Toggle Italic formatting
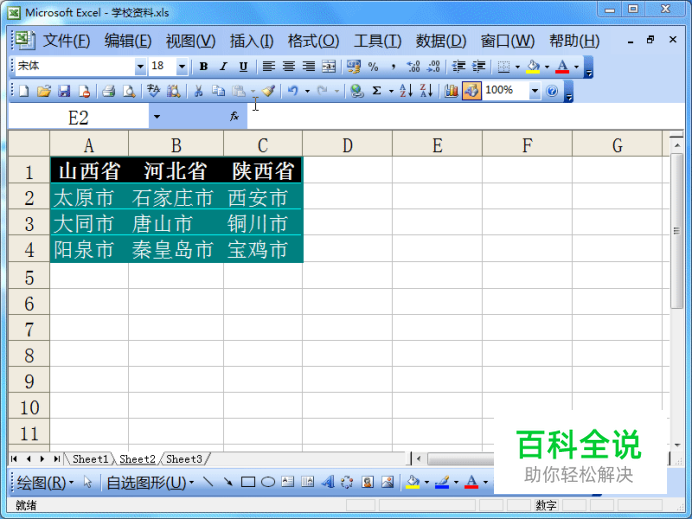 [223, 67]
